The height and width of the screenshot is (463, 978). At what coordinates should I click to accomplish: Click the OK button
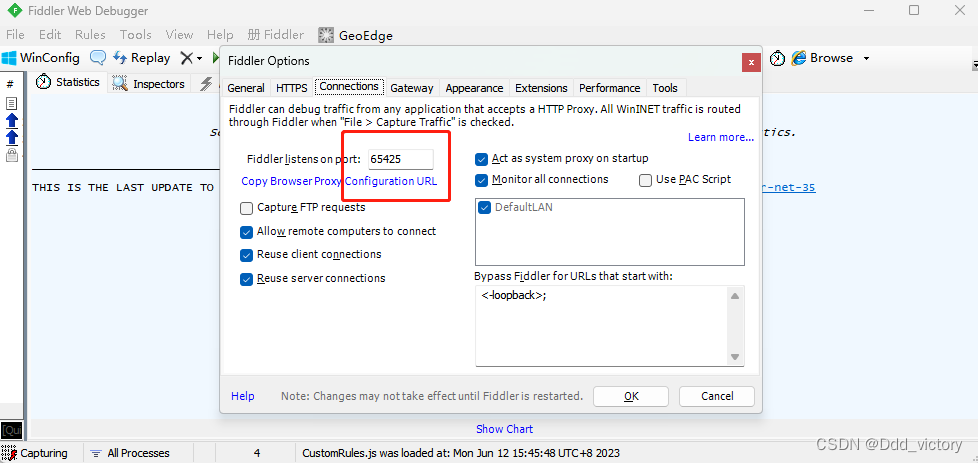[631, 396]
